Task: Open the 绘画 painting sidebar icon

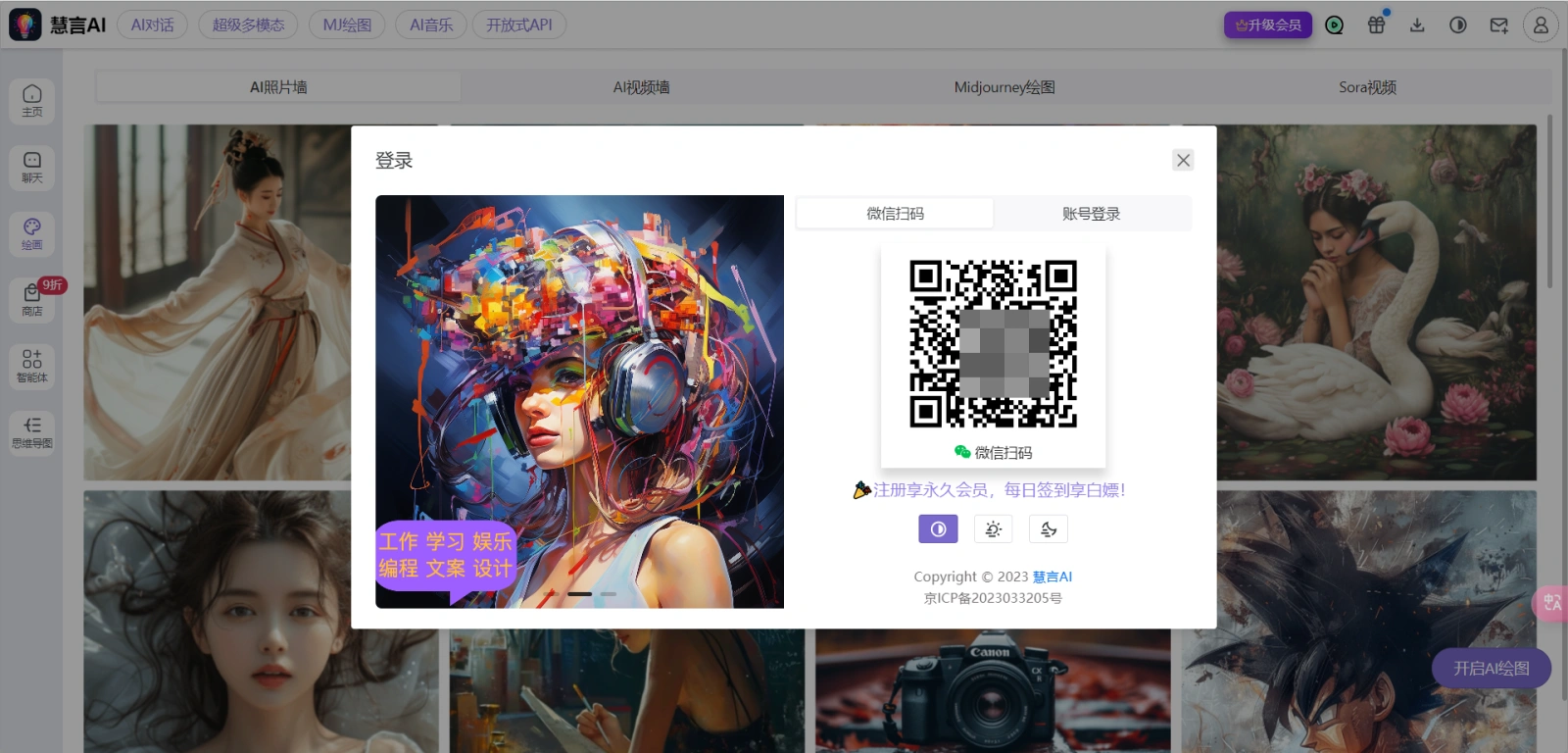Action: [x=31, y=233]
